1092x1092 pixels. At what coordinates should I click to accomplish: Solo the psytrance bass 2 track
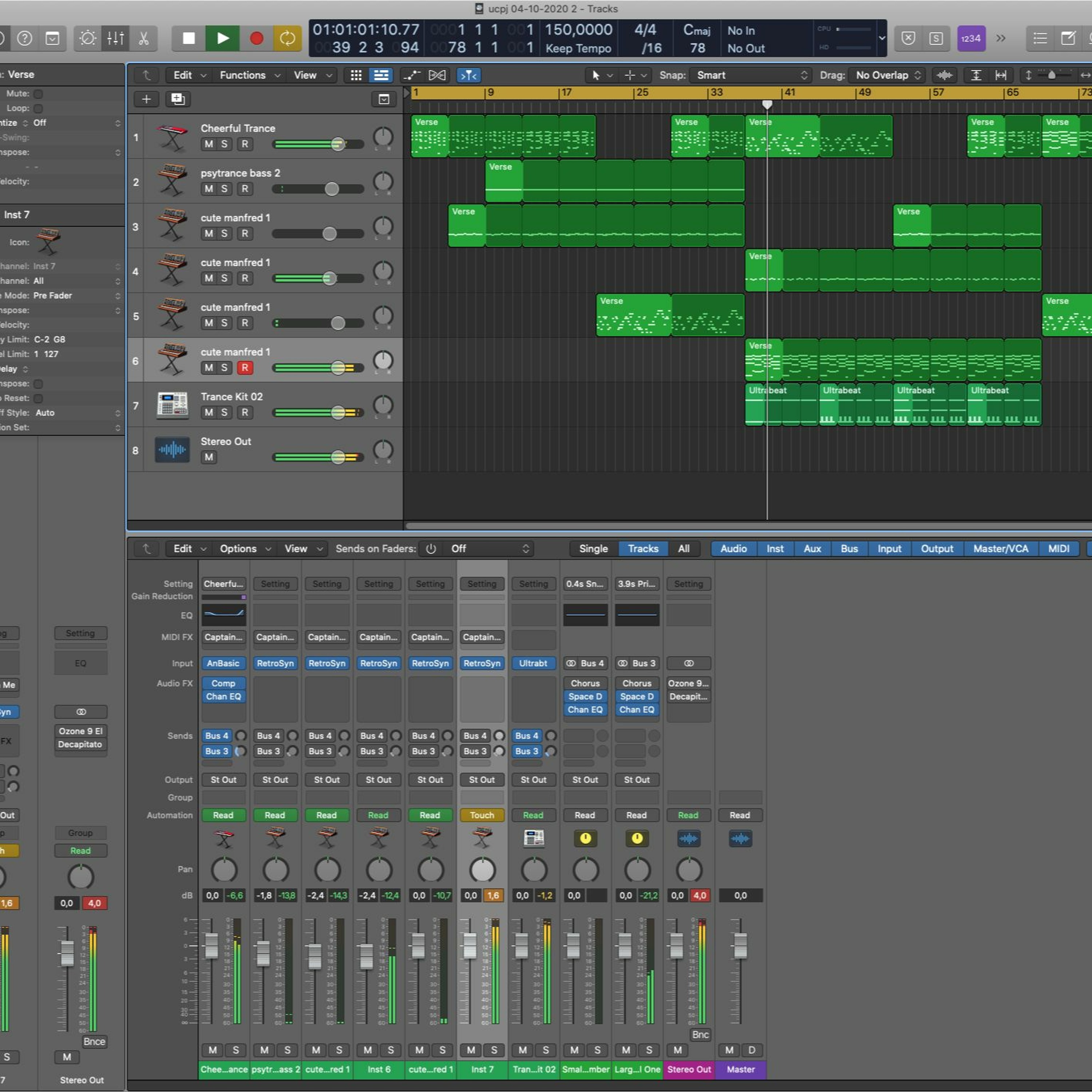point(224,189)
